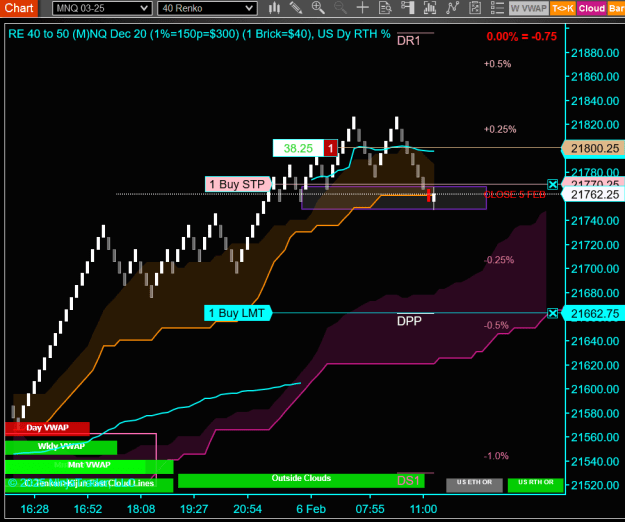Click the 16:28 time axis label
625x522 pixels.
click(x=35, y=509)
